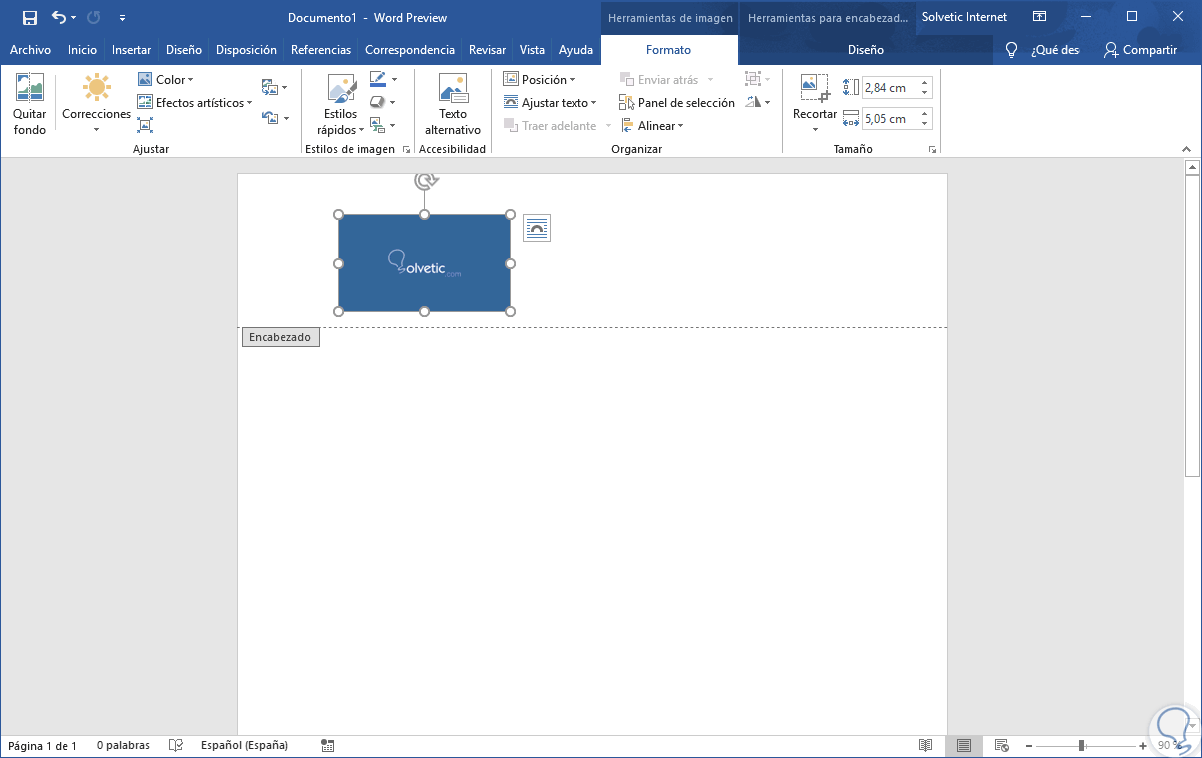Switch to the Correspondencia tab

coord(410,50)
